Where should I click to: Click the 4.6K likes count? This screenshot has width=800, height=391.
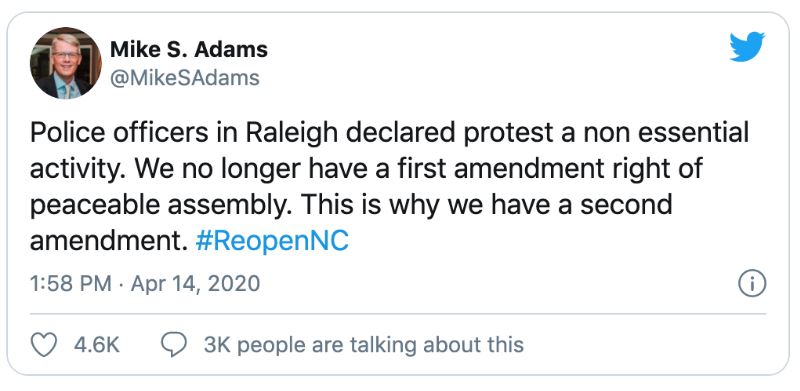coord(96,345)
